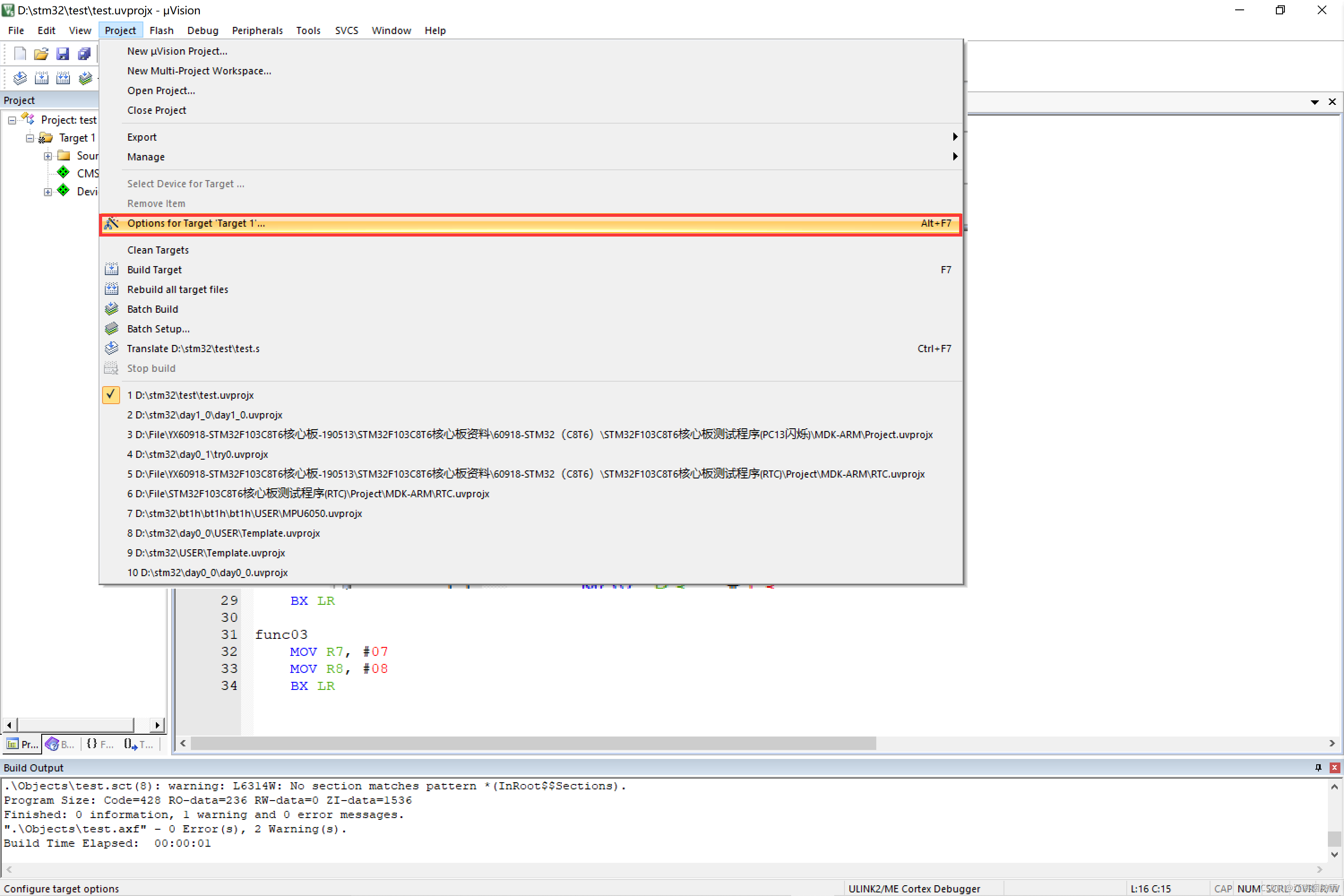The width and height of the screenshot is (1344, 896).
Task: Open the Flash menu
Action: 161,30
